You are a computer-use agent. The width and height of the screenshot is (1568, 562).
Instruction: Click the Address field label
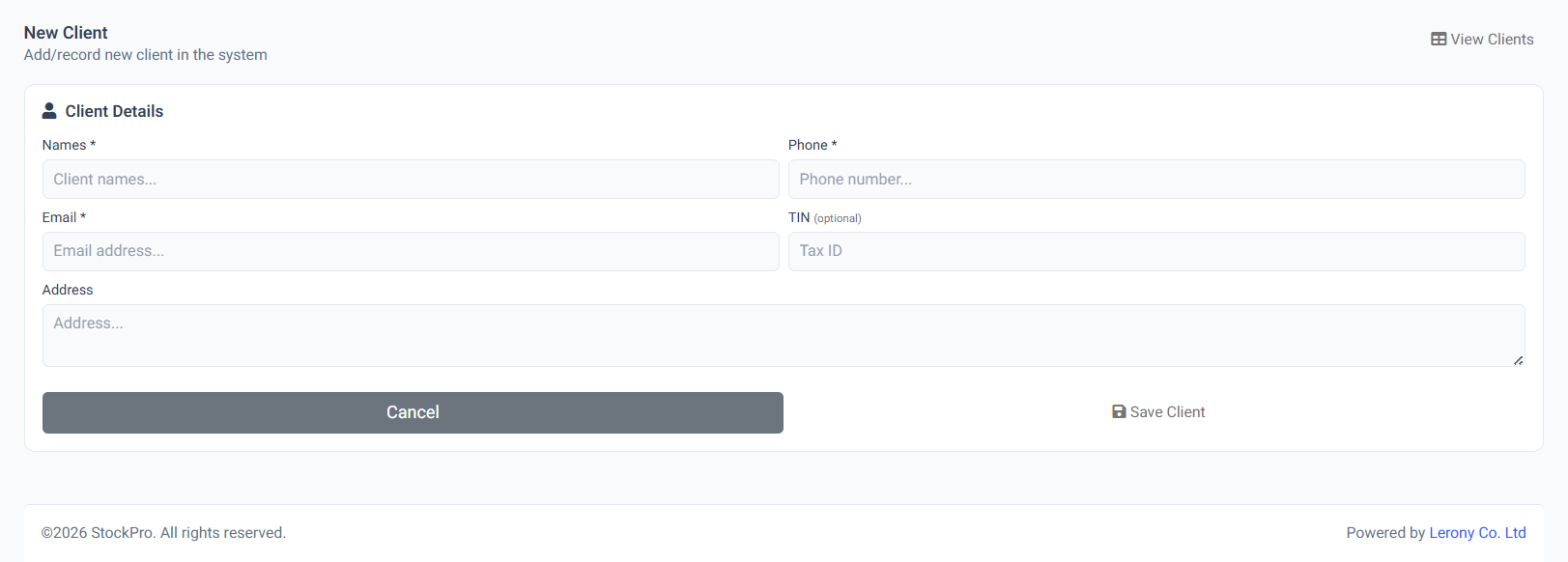pos(68,290)
